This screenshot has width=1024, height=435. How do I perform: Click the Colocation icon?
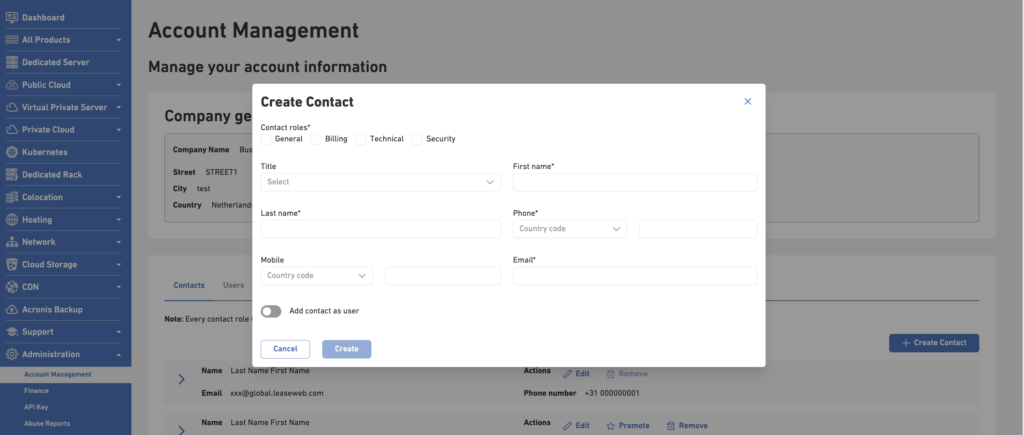point(11,197)
